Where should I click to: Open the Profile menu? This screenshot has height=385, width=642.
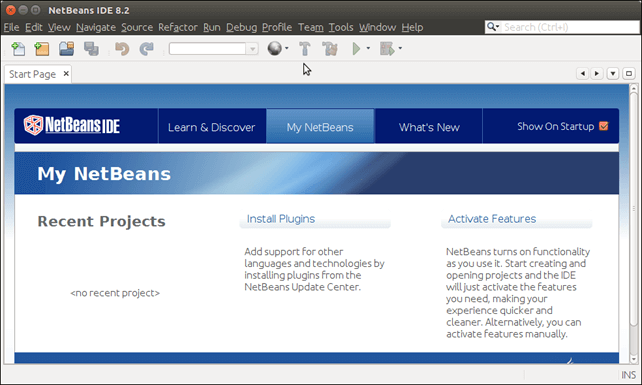pos(277,27)
